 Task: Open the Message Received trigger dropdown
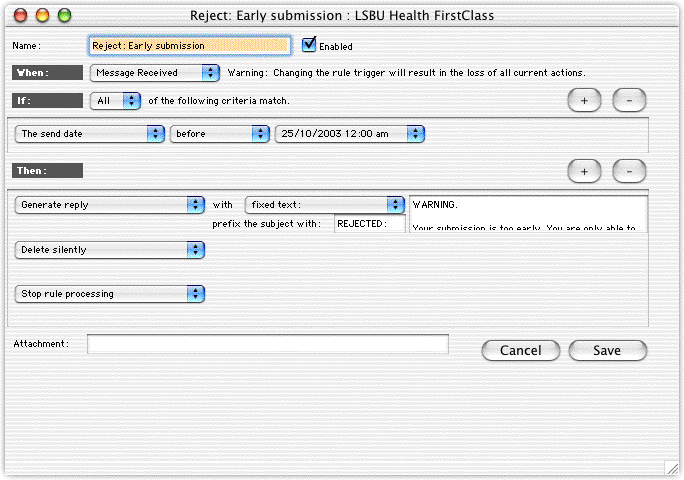pyautogui.click(x=154, y=73)
